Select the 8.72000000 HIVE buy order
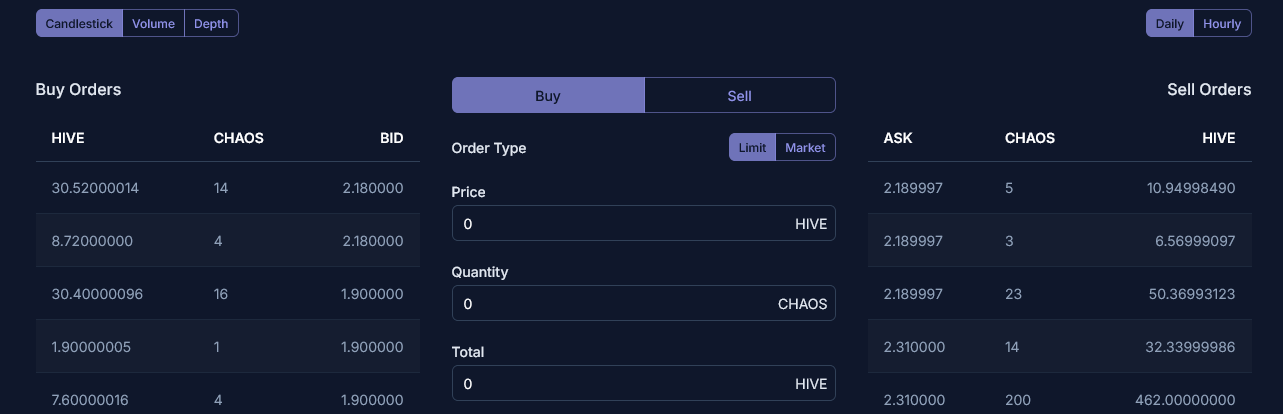Screen dimensions: 1283x414 (x=227, y=241)
